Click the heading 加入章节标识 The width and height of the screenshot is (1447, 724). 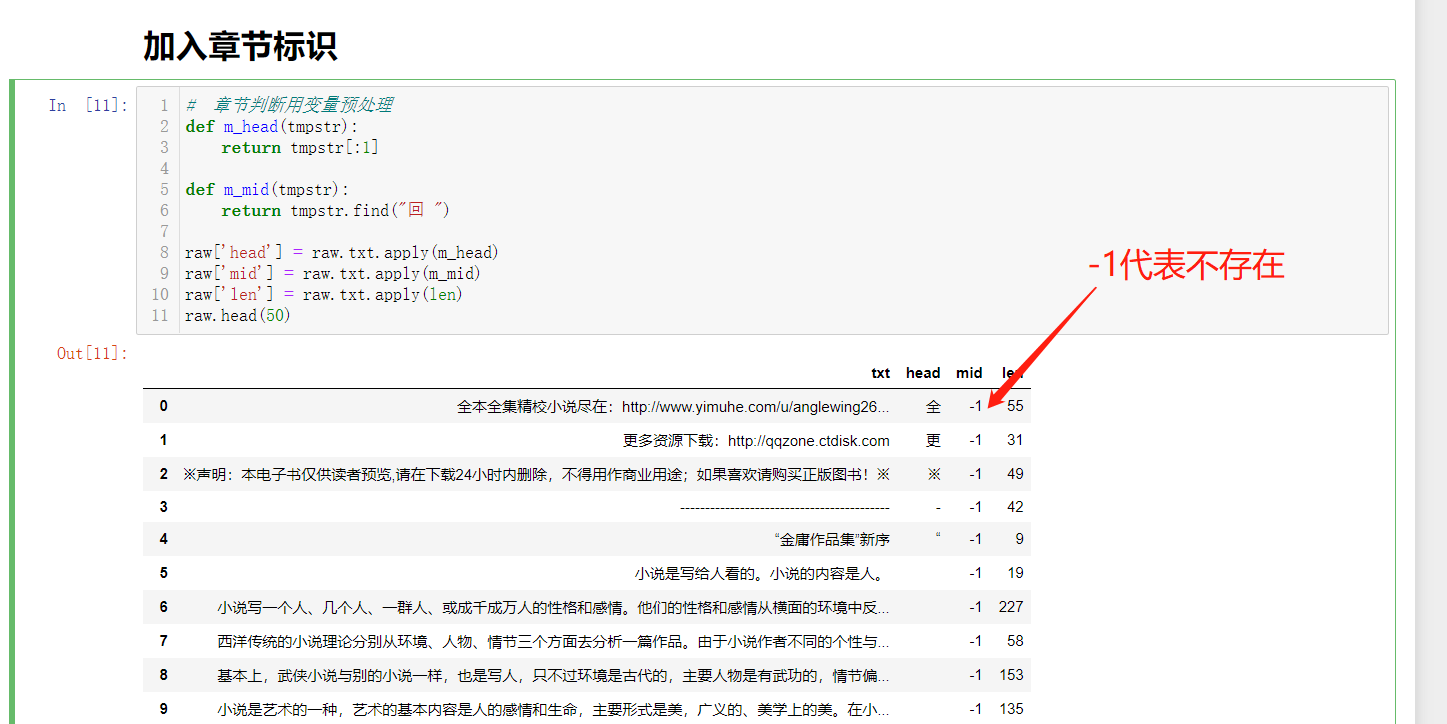tap(240, 46)
